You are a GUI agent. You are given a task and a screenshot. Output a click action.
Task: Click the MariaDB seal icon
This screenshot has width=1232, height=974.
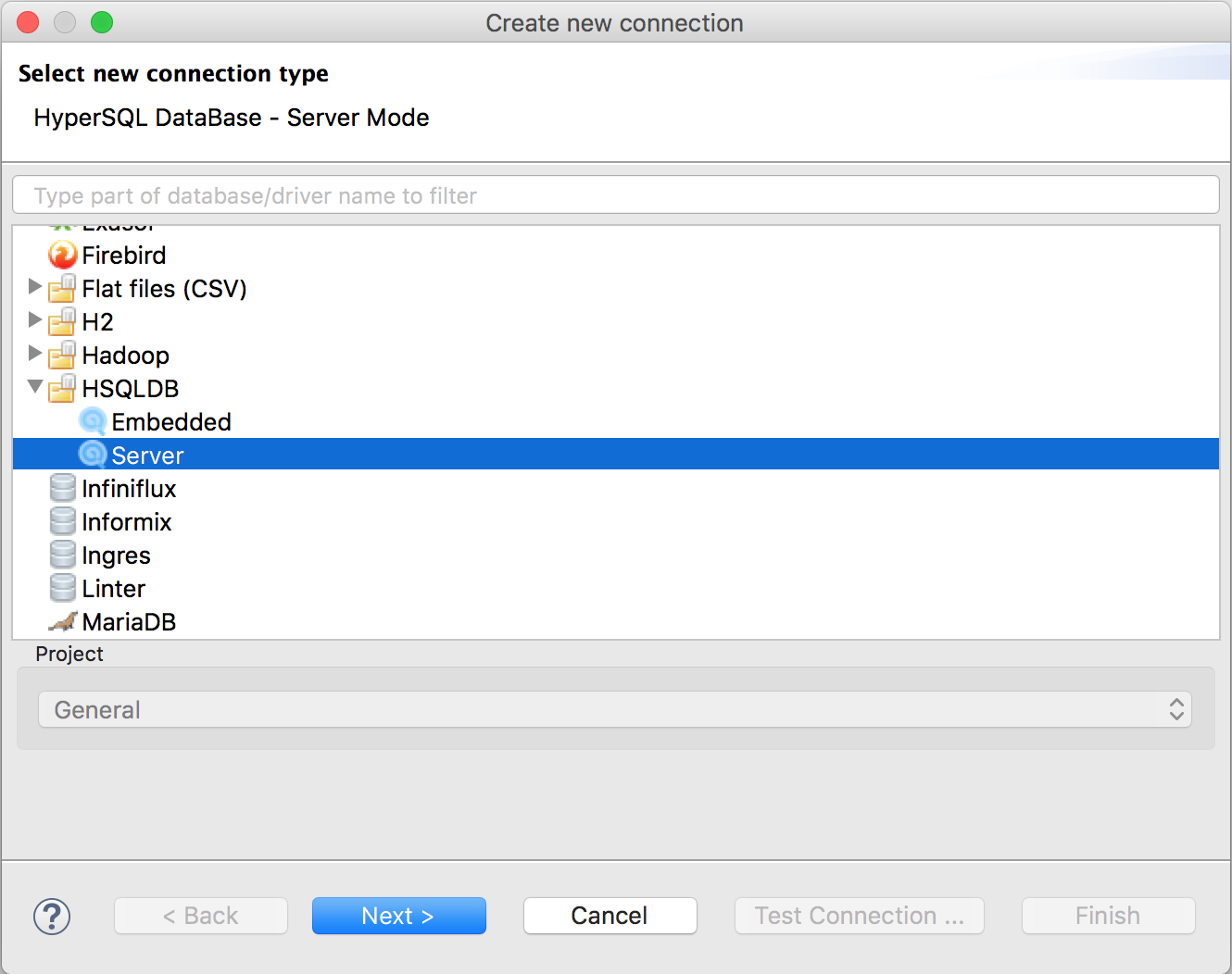61,621
